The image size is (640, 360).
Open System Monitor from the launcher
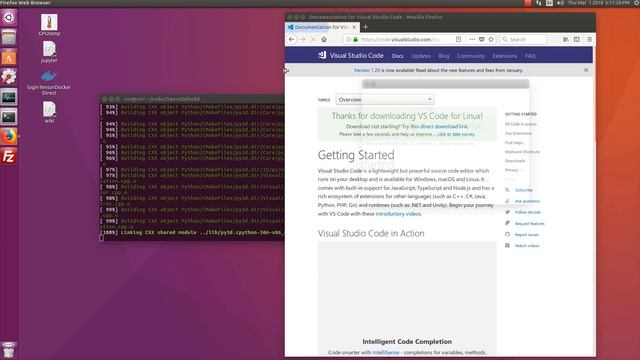[9, 97]
